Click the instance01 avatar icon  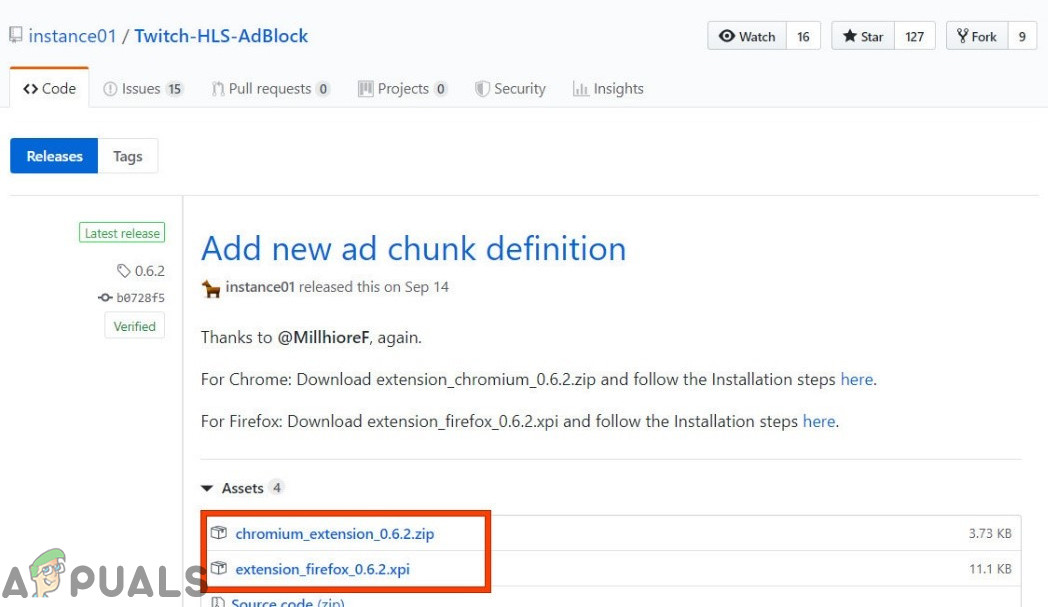[x=211, y=288]
